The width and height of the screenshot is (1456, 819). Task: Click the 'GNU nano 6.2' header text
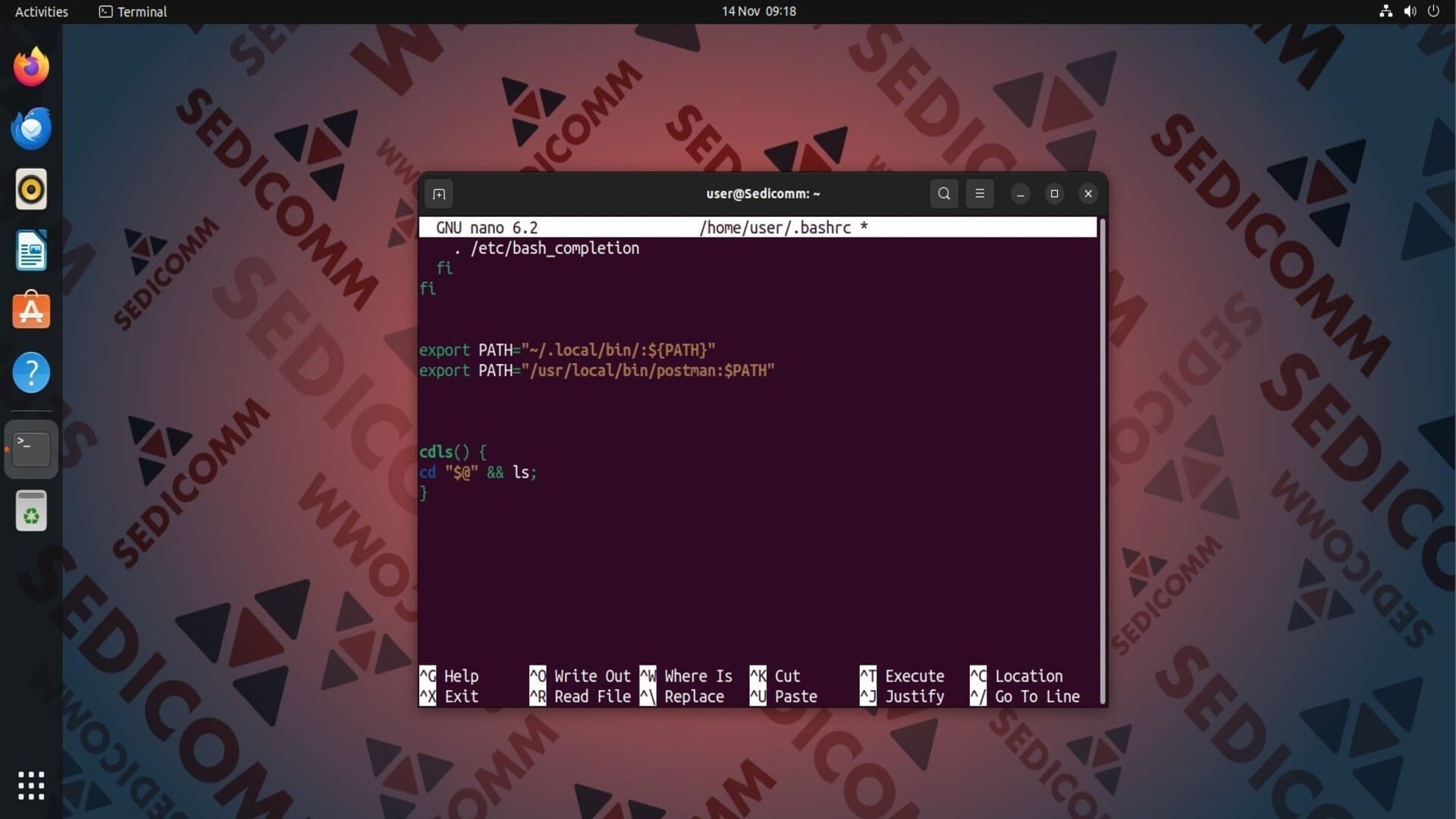(487, 227)
